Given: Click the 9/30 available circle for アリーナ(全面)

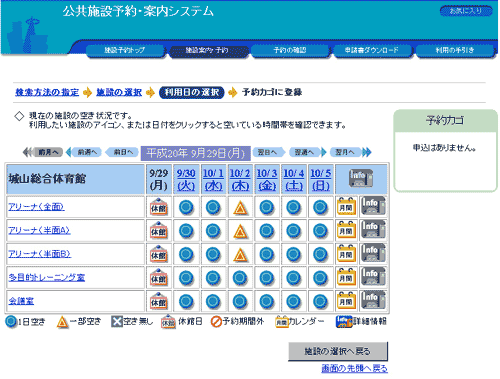Looking at the screenshot, I should pos(186,207).
